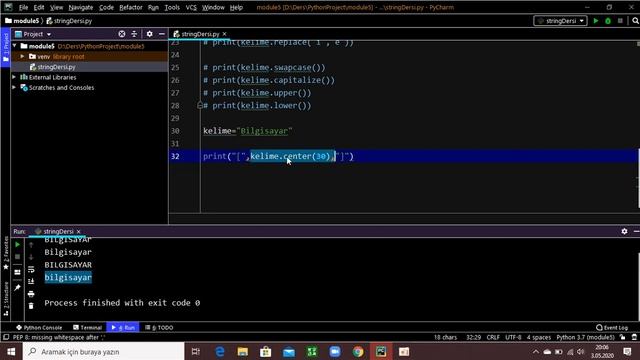Open the File menu
This screenshot has height=360, width=640.
[23, 7]
